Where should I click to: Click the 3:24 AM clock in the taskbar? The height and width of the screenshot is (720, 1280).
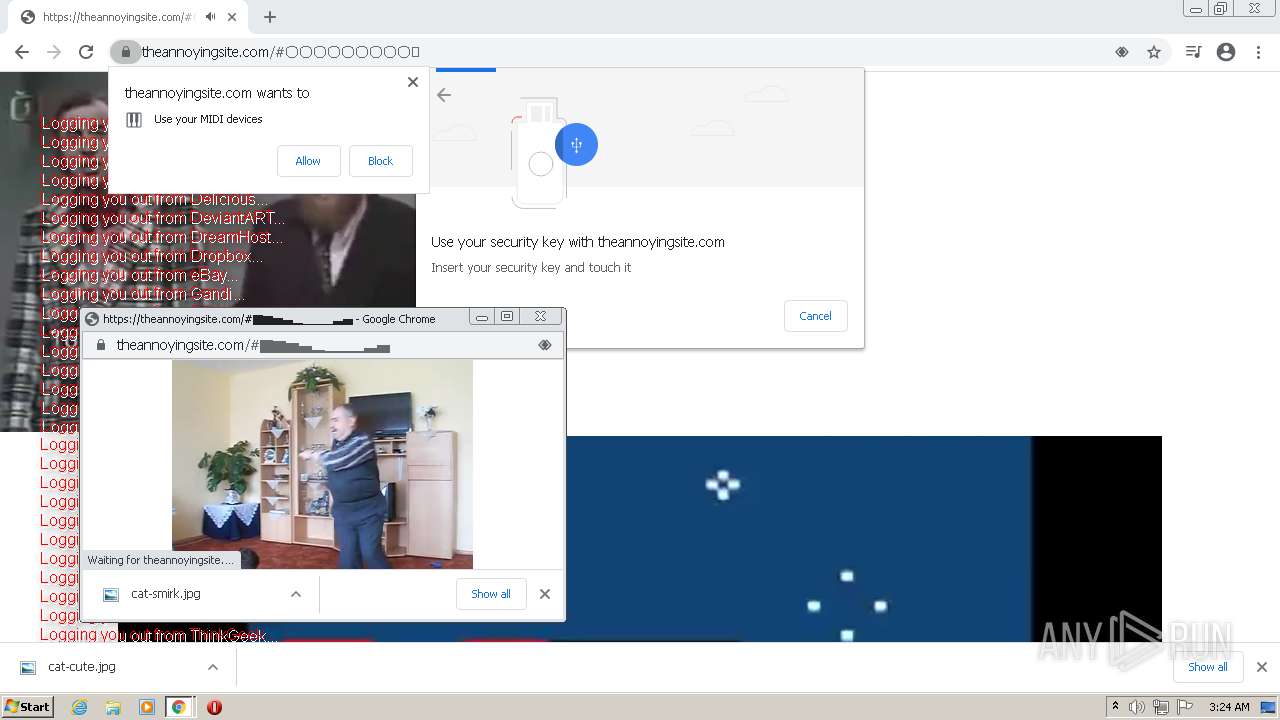(x=1229, y=707)
